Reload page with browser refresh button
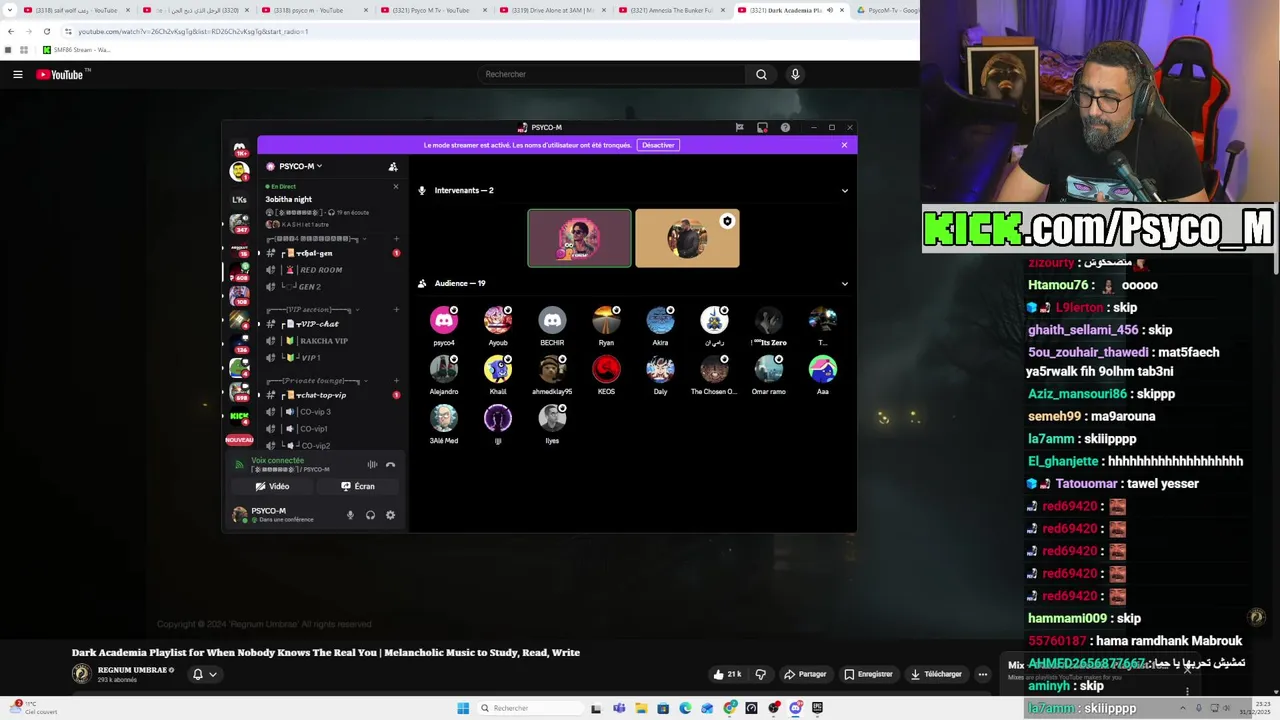This screenshot has height=720, width=1280. [x=46, y=31]
